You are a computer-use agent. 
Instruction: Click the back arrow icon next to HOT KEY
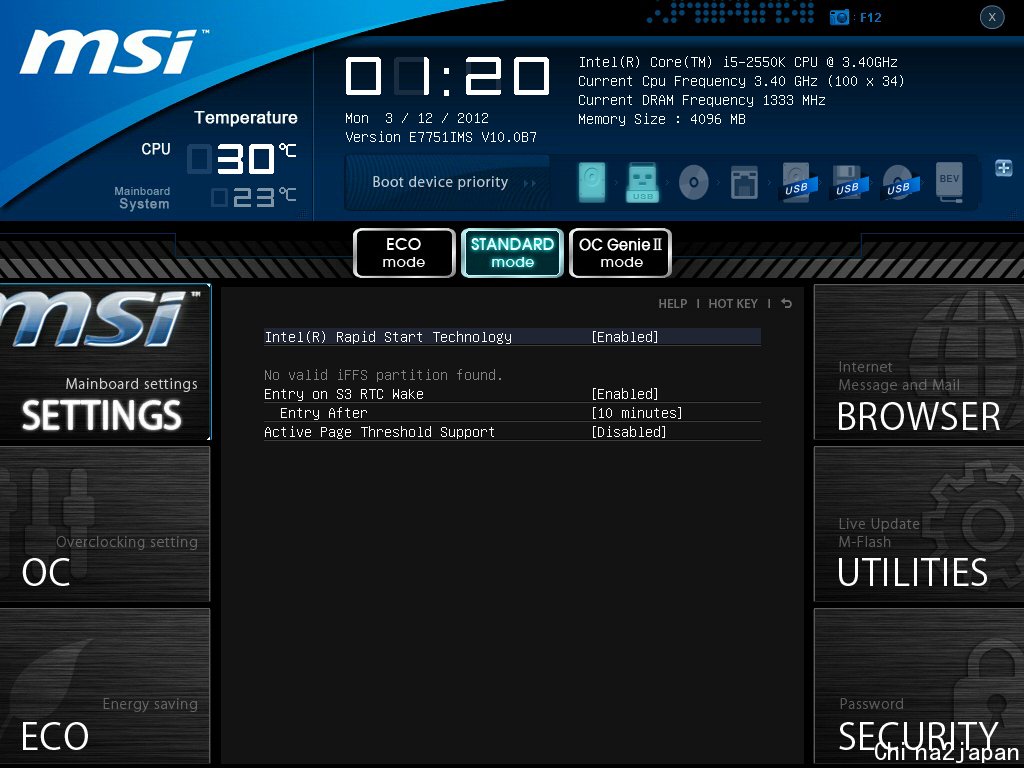786,303
